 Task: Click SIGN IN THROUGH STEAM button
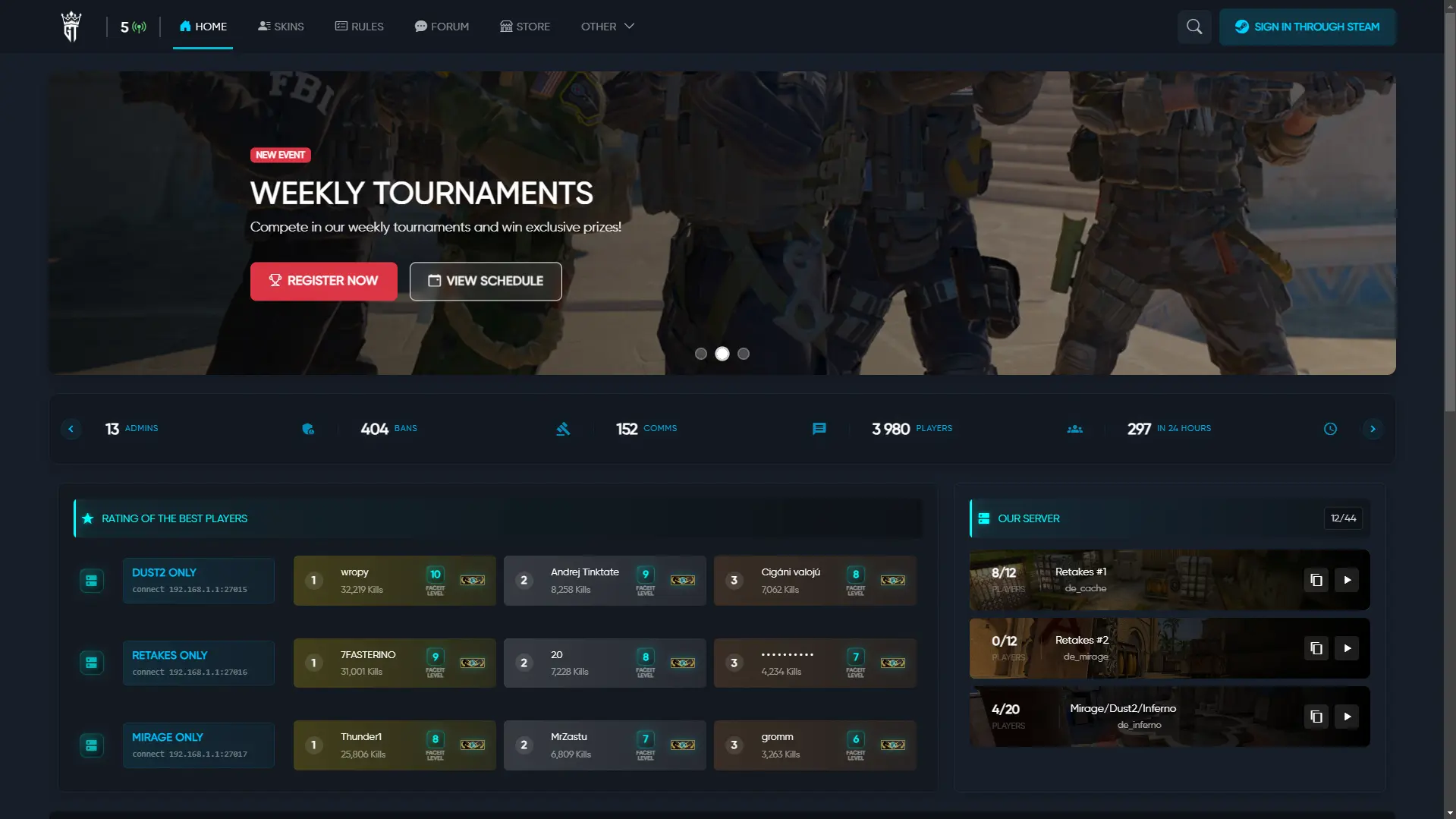[x=1307, y=27]
